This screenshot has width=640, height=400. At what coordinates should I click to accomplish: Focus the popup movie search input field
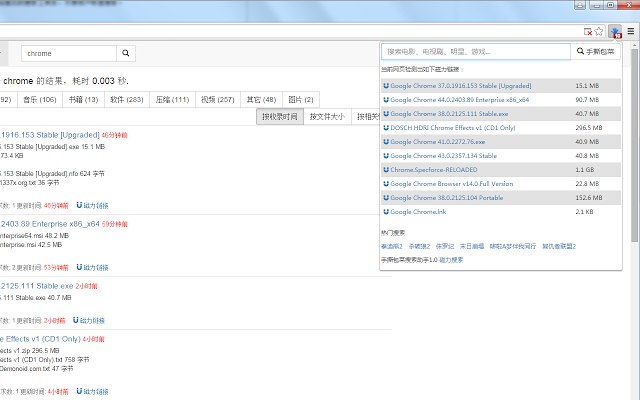click(x=476, y=51)
